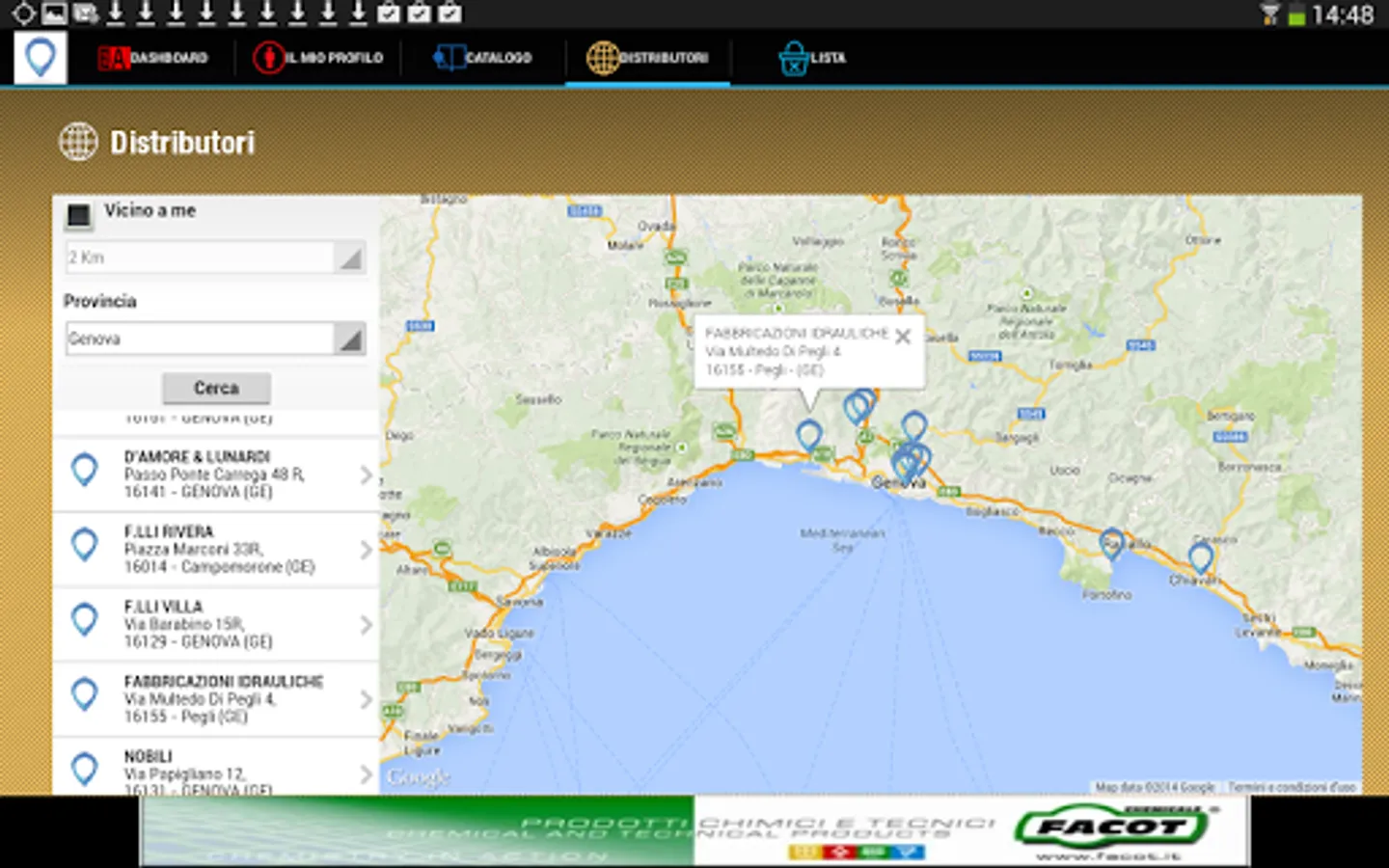Select the Distributori tab
Viewport: 1389px width, 868px height.
coord(647,58)
